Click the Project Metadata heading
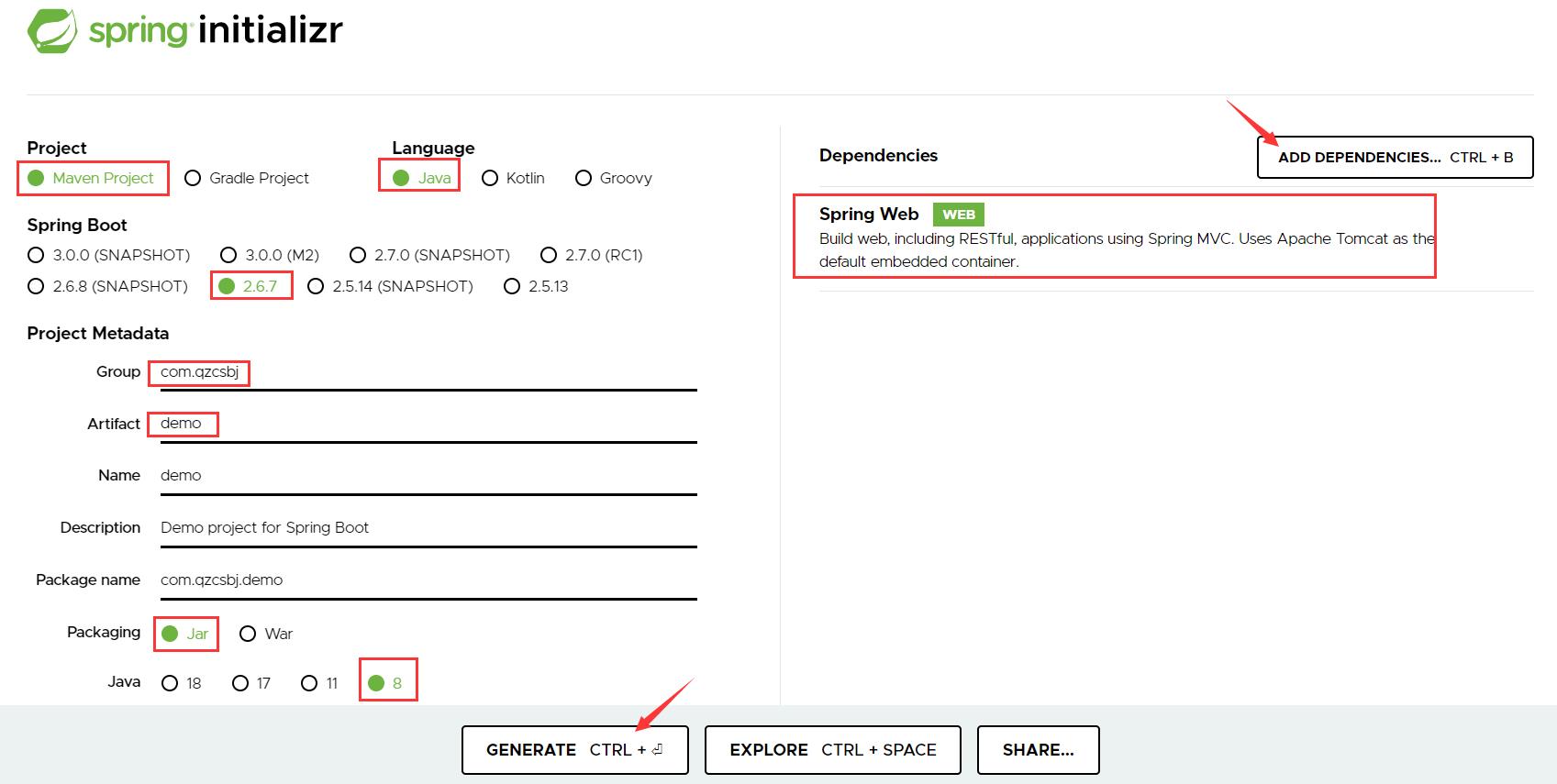 tap(98, 334)
